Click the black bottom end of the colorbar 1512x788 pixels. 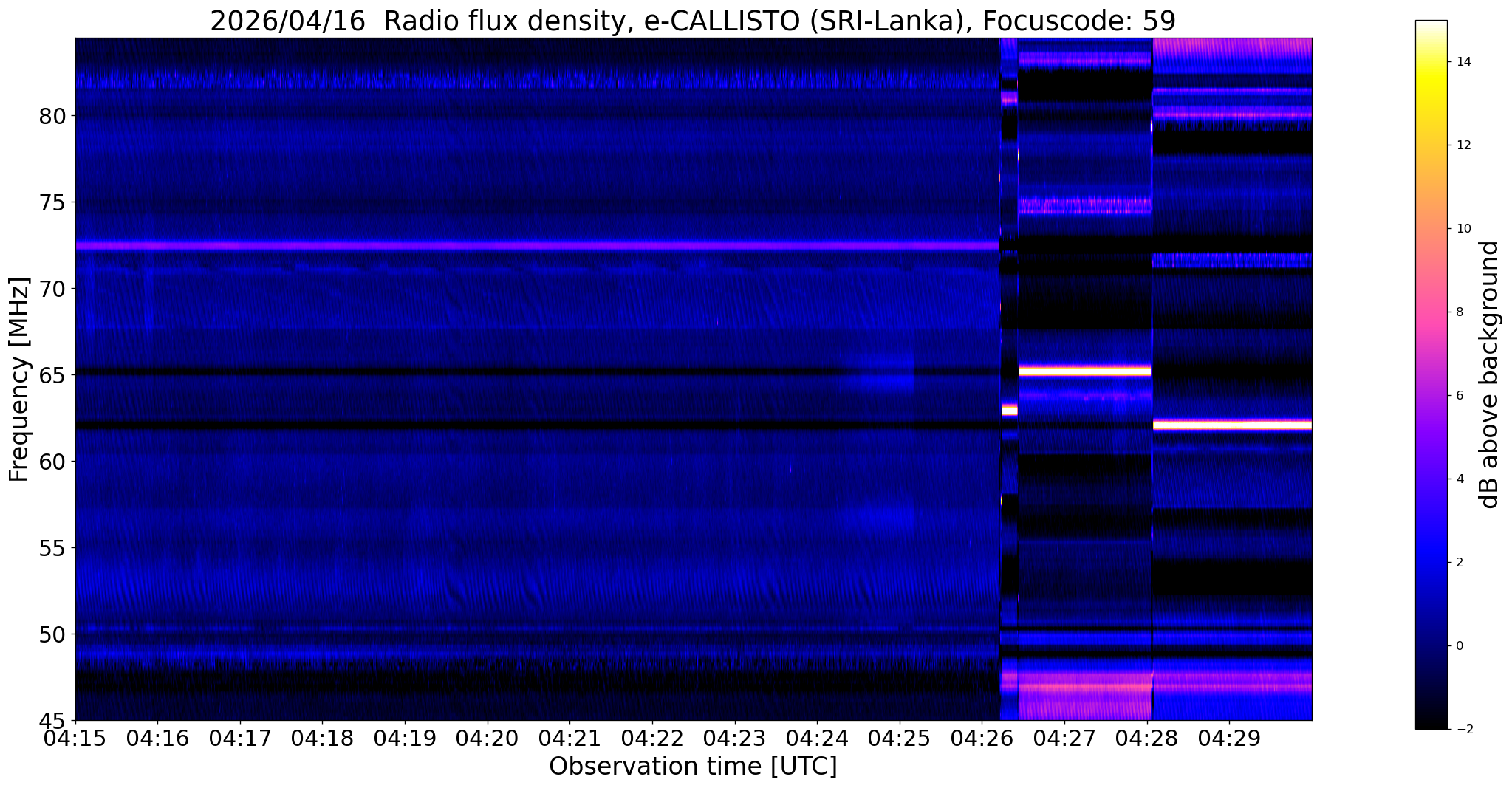coord(1431,724)
